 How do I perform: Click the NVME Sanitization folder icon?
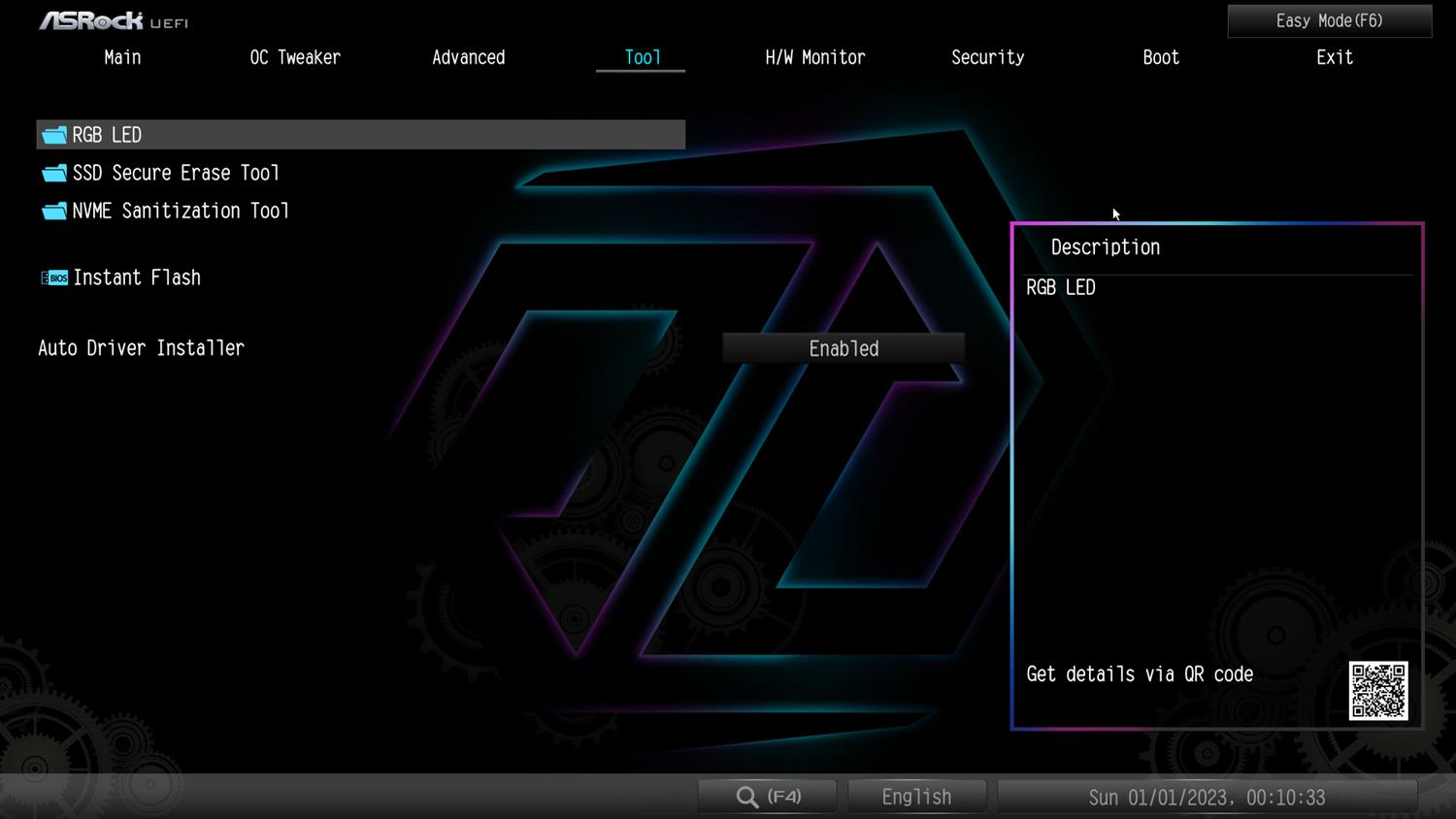[x=54, y=211]
